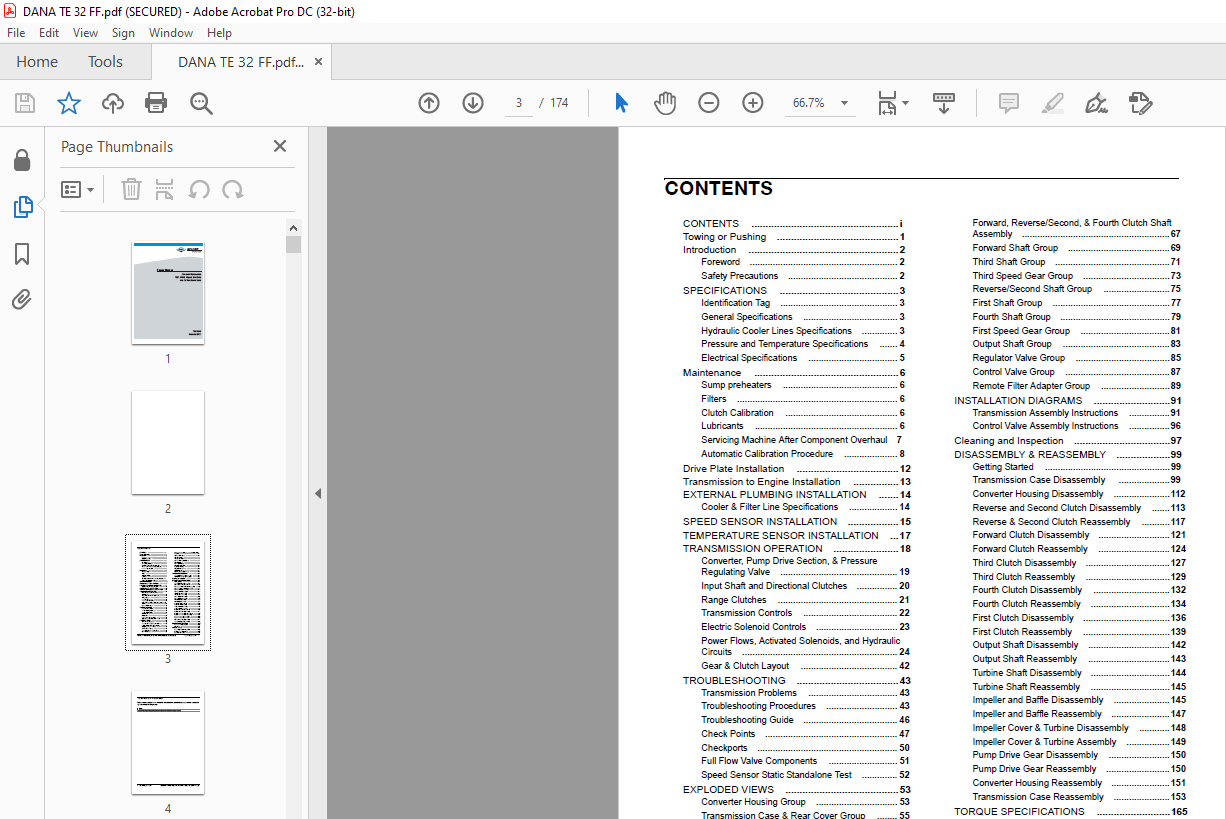Add a sticky note comment
The height and width of the screenshot is (819, 1226).
(1009, 103)
